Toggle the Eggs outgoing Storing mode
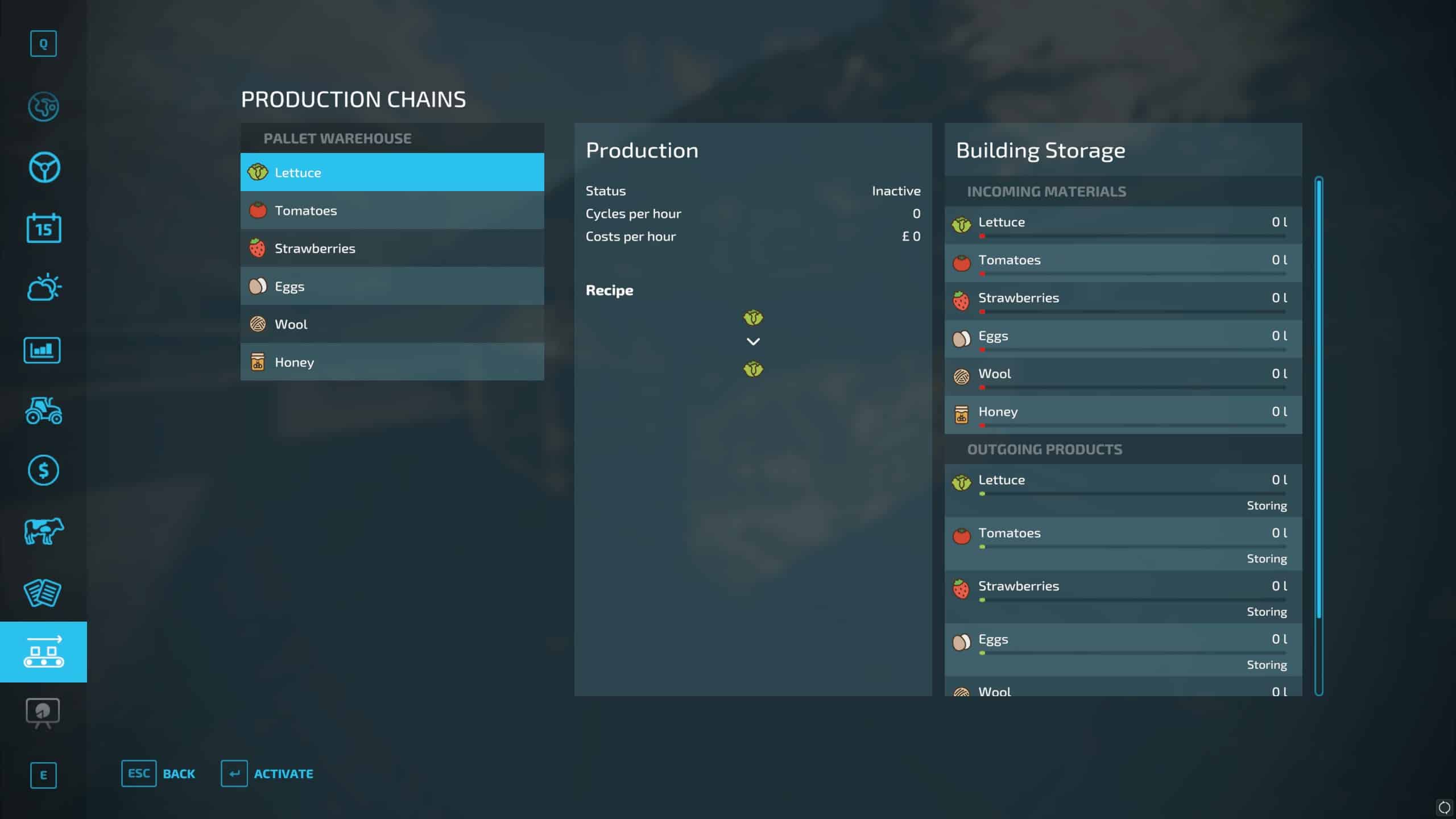This screenshot has height=819, width=1456. [1266, 665]
